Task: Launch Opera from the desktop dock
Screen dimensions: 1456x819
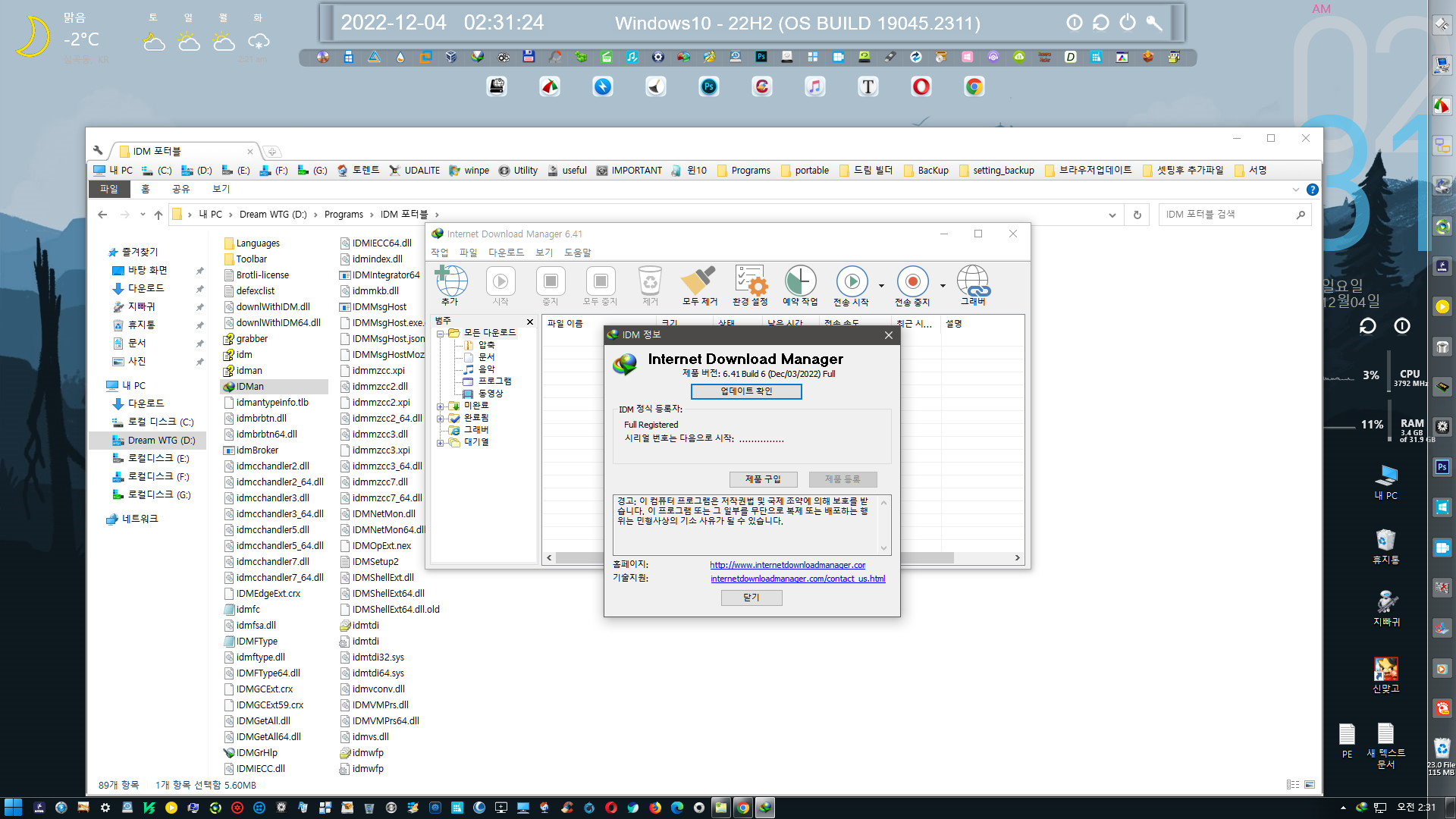Action: tap(921, 86)
